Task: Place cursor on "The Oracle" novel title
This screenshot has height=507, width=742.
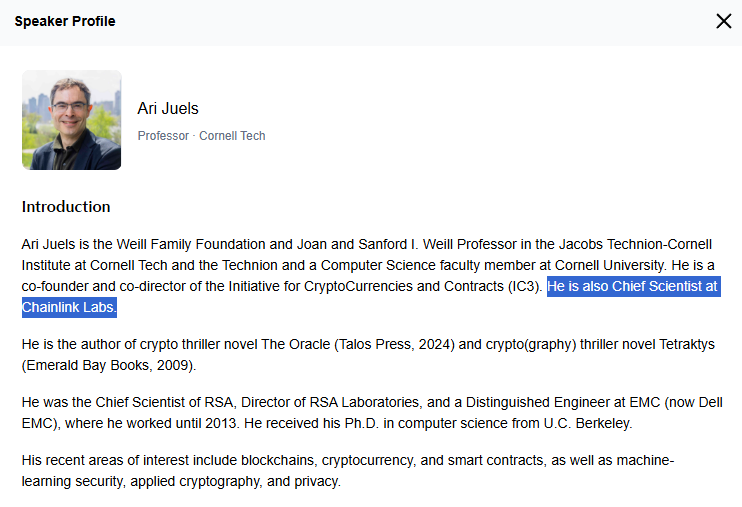Action: pyautogui.click(x=295, y=344)
